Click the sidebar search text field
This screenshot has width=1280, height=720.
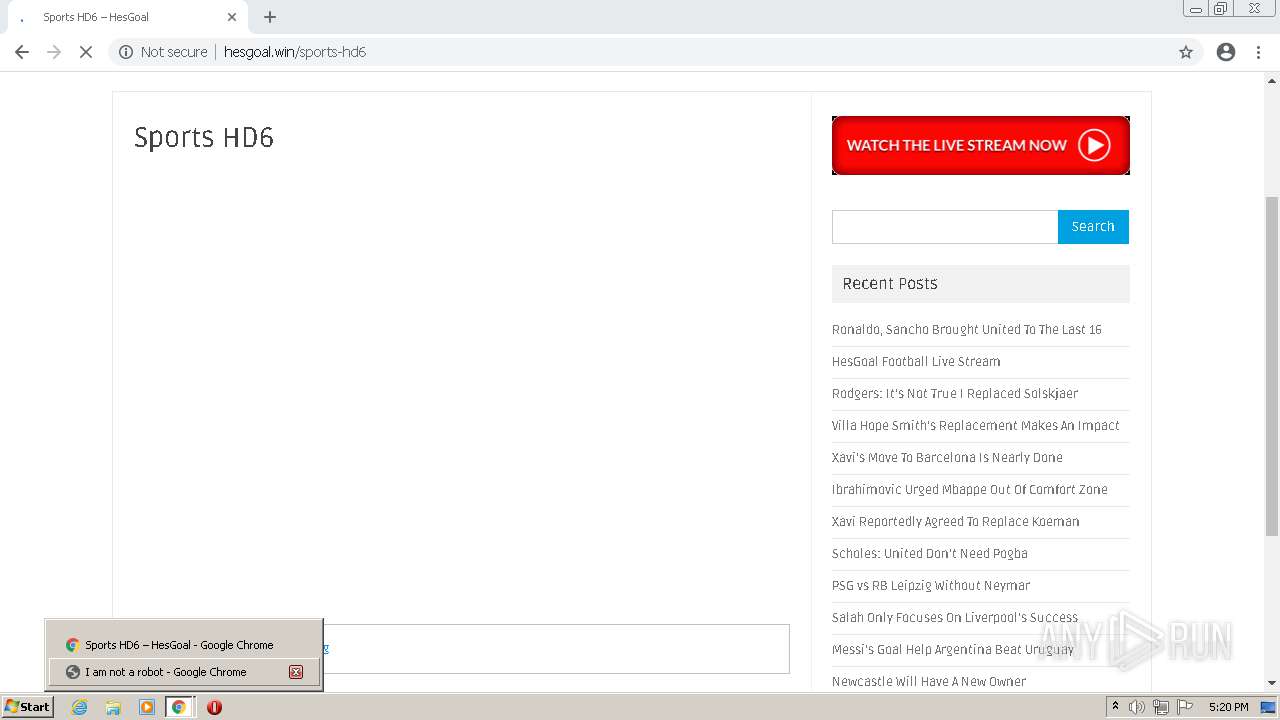coord(945,227)
